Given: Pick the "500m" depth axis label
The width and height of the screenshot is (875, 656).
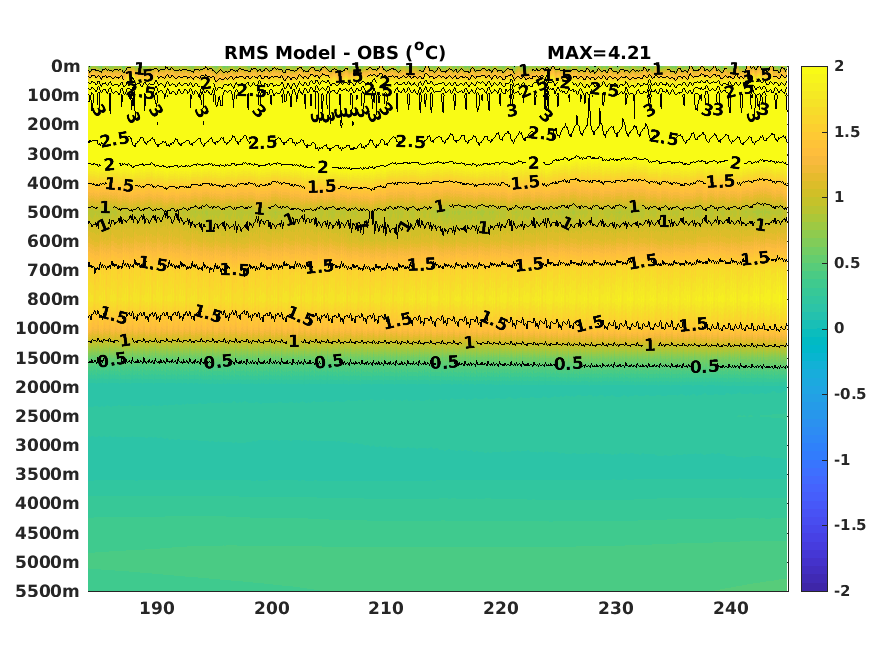Looking at the screenshot, I should click(54, 212).
